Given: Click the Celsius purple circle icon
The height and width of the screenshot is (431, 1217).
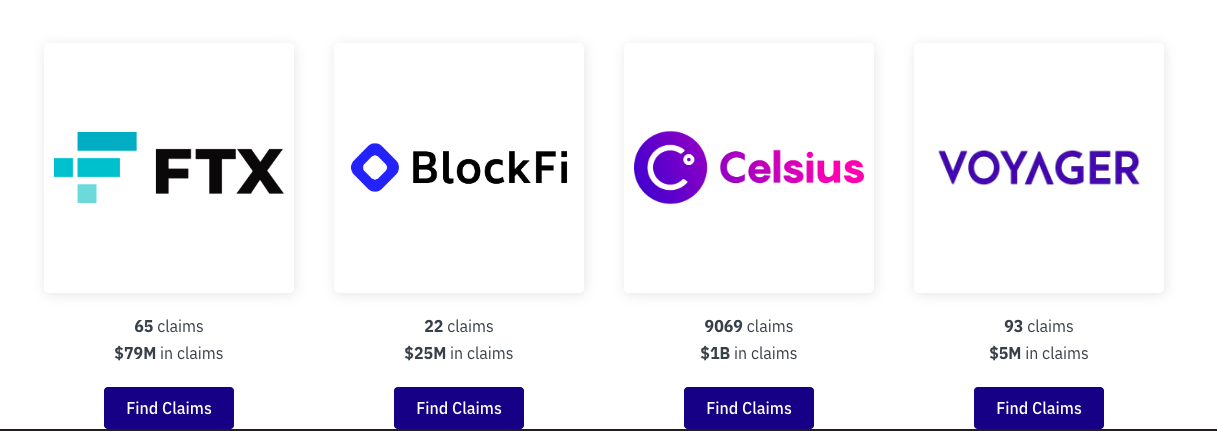Looking at the screenshot, I should pos(670,168).
